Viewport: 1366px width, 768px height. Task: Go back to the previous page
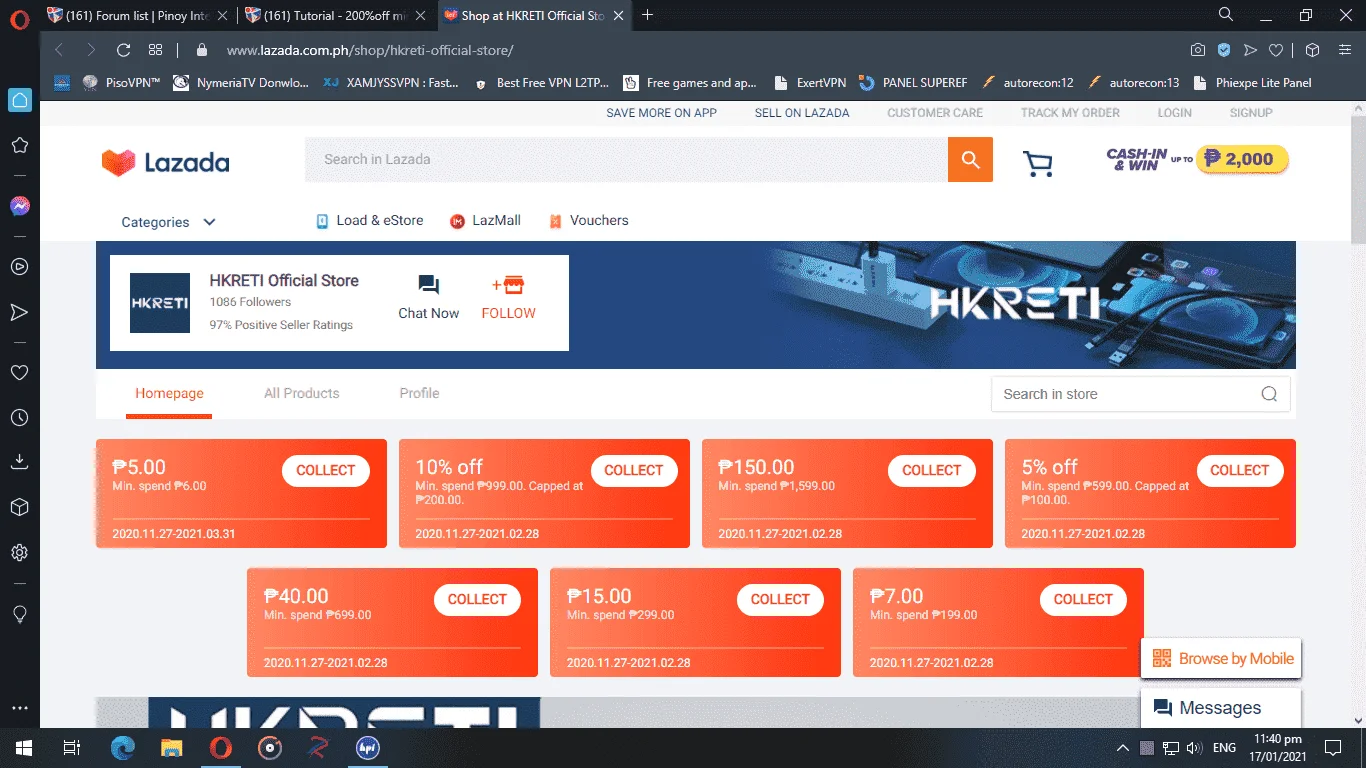59,50
